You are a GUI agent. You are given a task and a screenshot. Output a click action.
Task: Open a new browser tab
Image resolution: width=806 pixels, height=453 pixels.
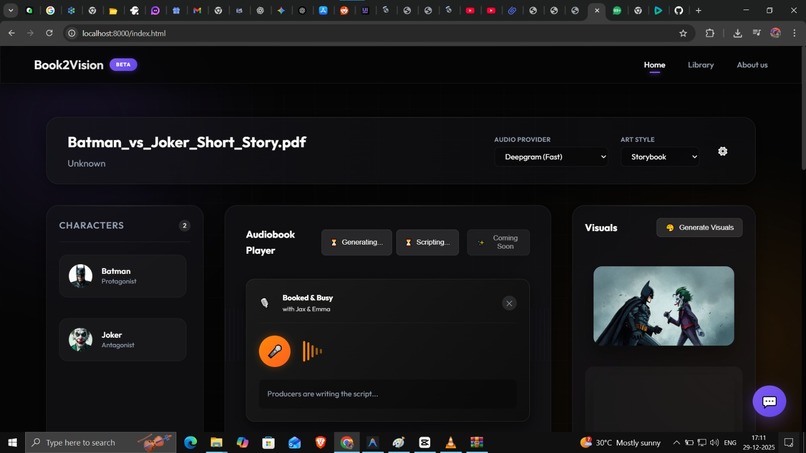tap(698, 10)
